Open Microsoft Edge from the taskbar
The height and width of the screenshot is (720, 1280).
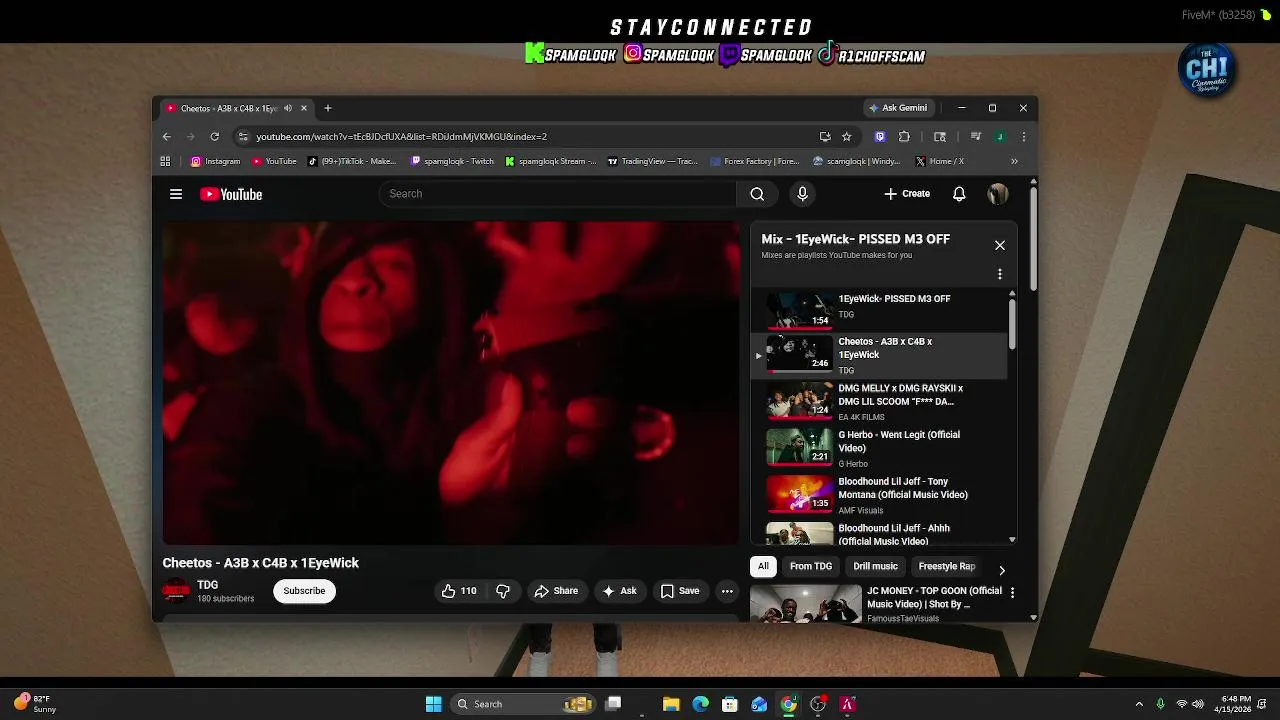700,704
